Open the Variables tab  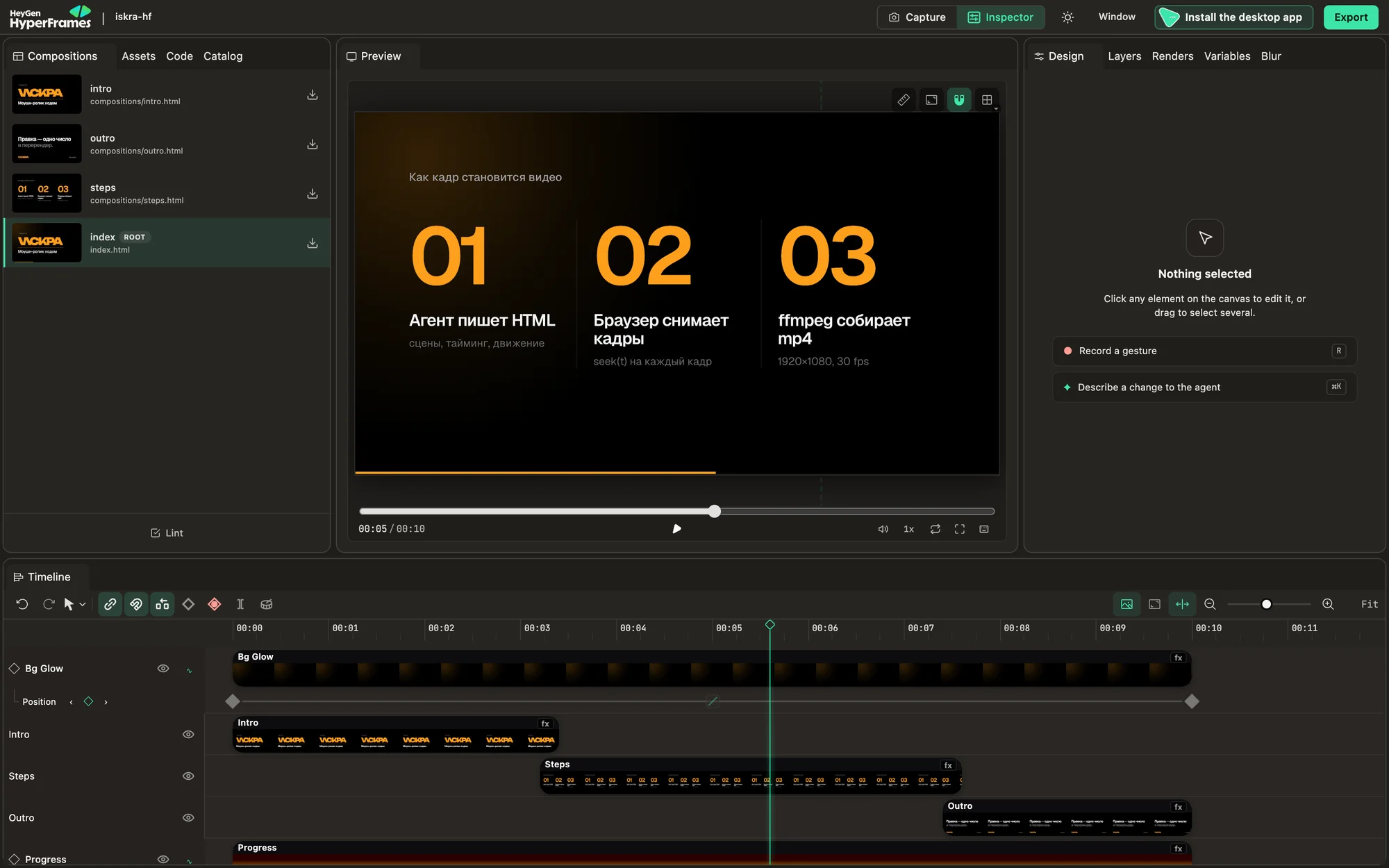tap(1227, 56)
